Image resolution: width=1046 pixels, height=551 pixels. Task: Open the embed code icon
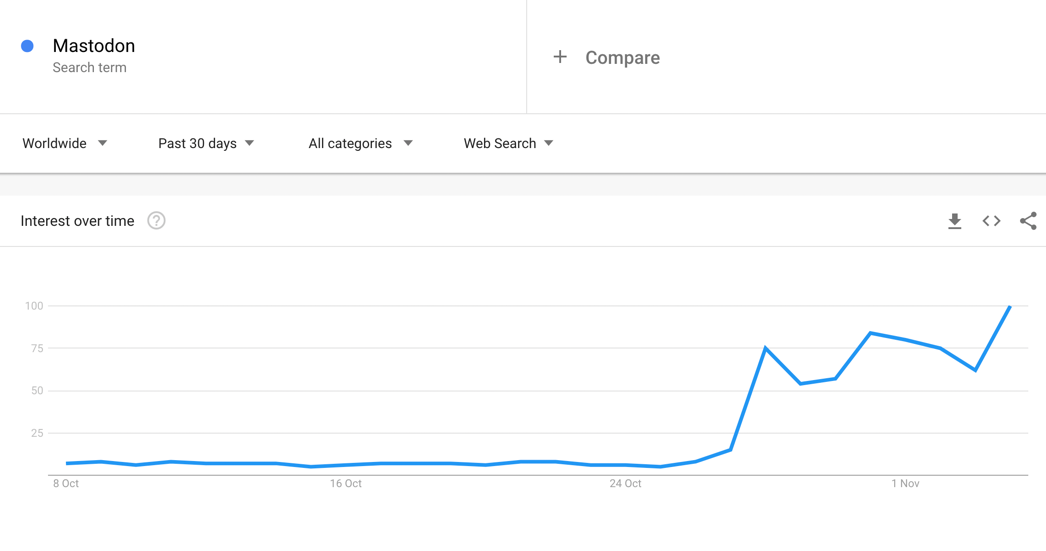991,221
